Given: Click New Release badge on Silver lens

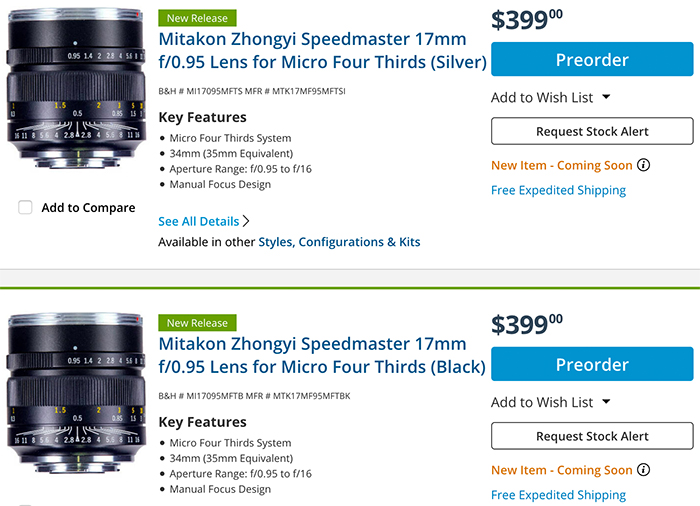Looking at the screenshot, I should point(197,18).
